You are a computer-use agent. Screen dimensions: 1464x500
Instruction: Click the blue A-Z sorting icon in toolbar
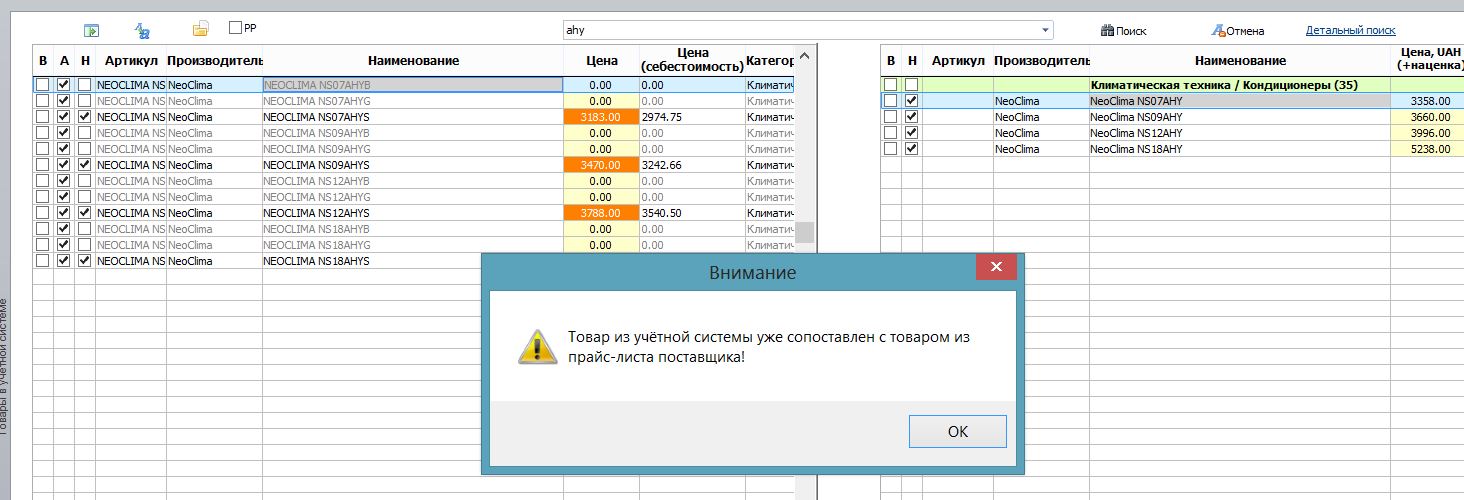coord(142,30)
